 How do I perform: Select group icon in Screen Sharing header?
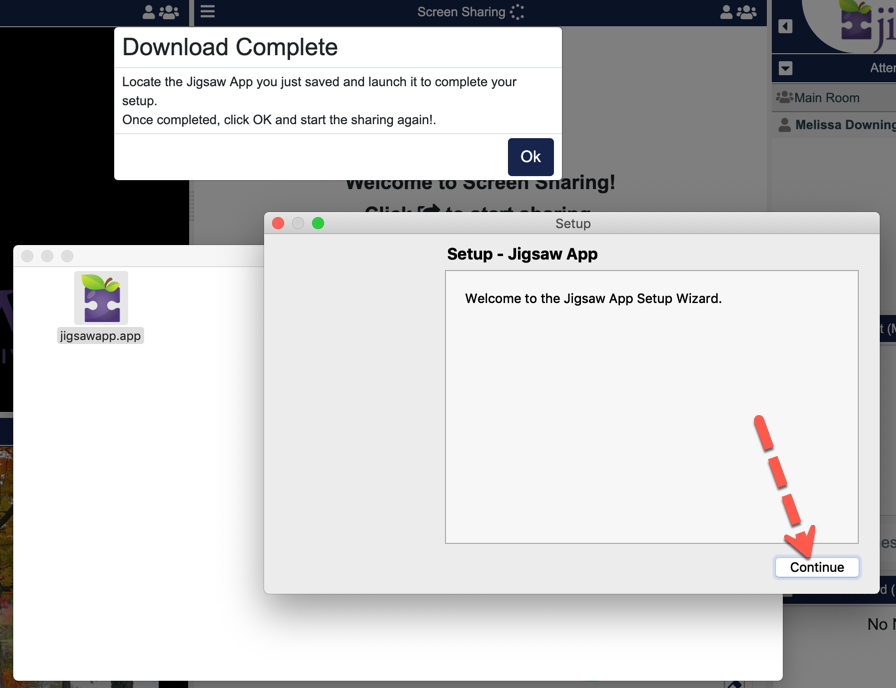(x=747, y=12)
